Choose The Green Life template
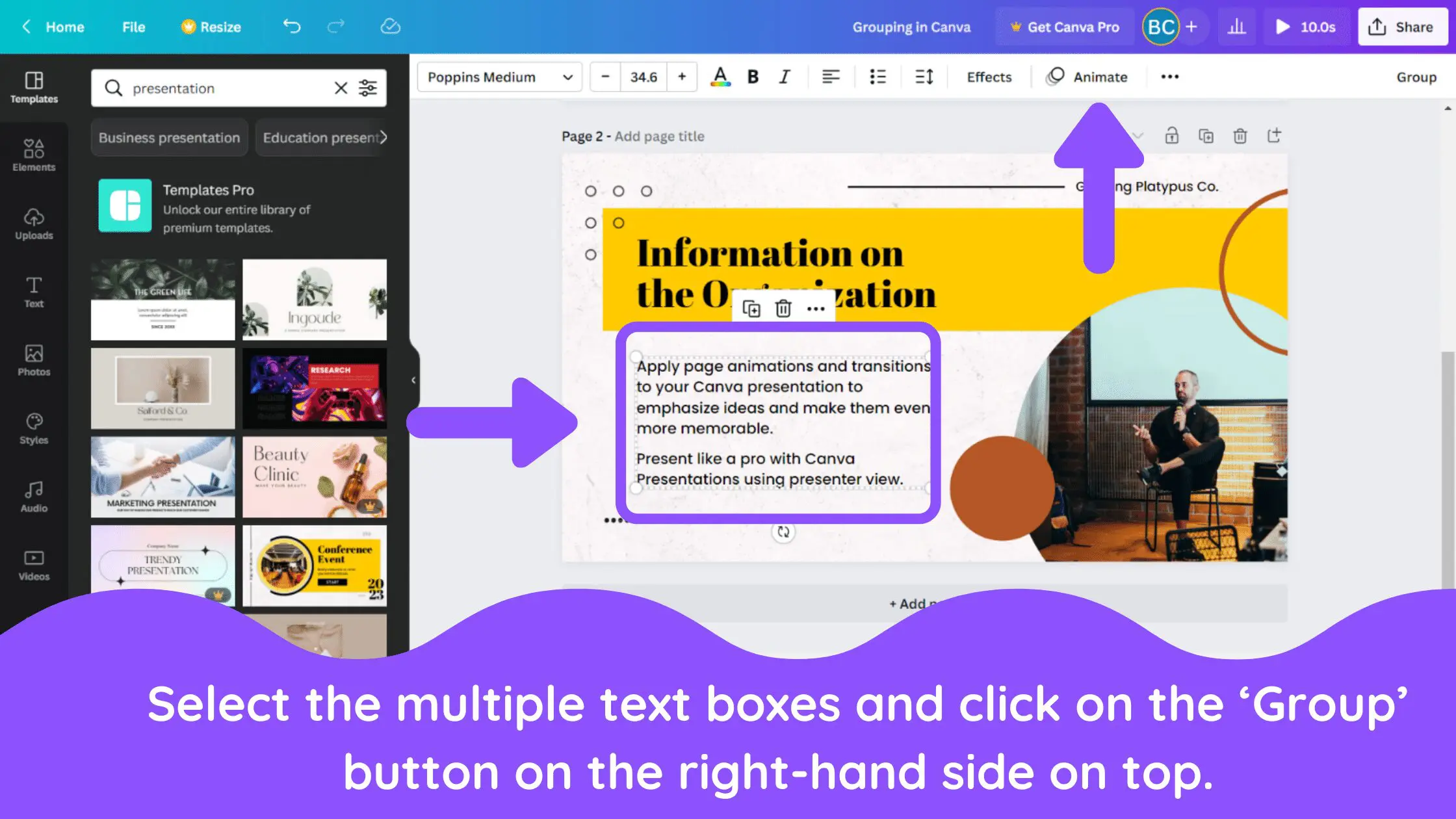 (162, 299)
